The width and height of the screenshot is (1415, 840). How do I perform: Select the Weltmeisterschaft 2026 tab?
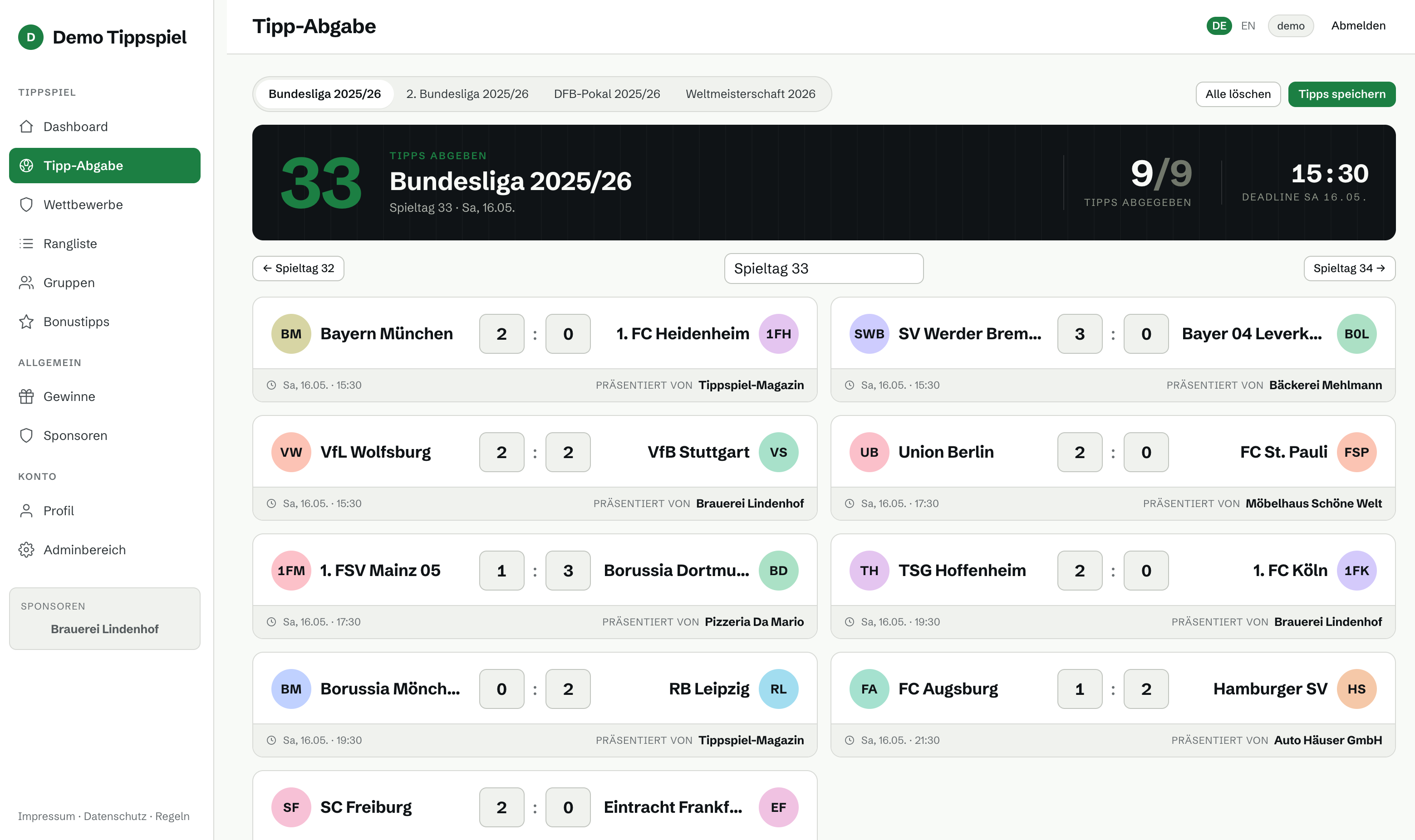[750, 94]
